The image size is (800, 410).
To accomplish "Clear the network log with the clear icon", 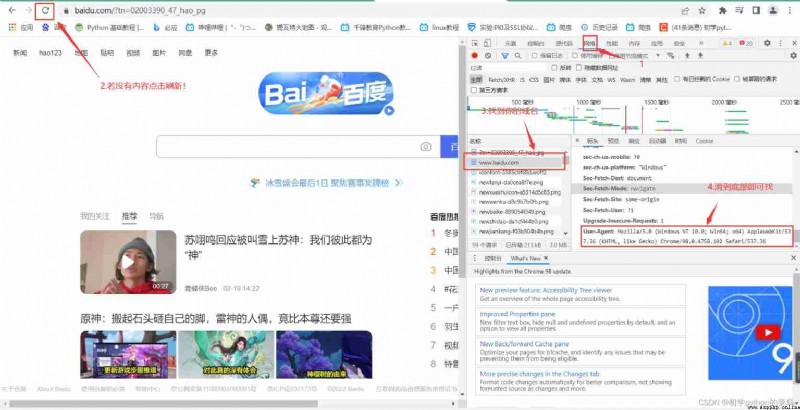I will [x=488, y=56].
